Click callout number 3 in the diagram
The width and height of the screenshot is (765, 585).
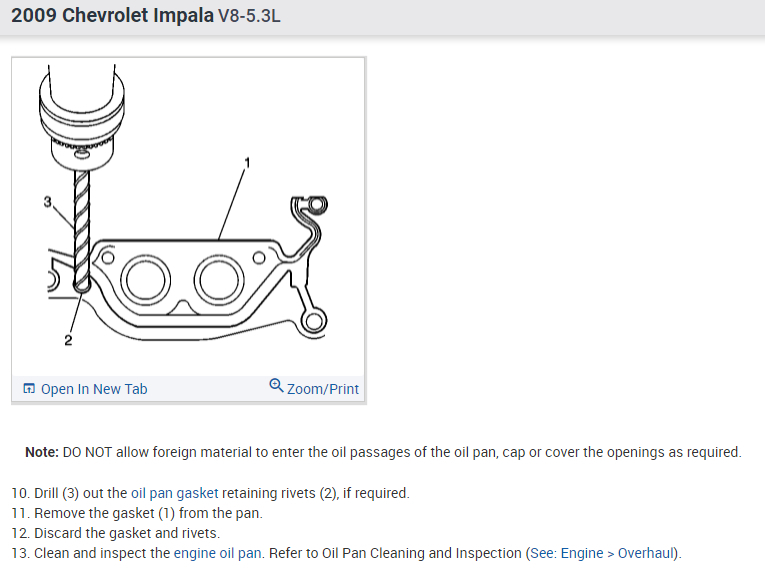[47, 201]
